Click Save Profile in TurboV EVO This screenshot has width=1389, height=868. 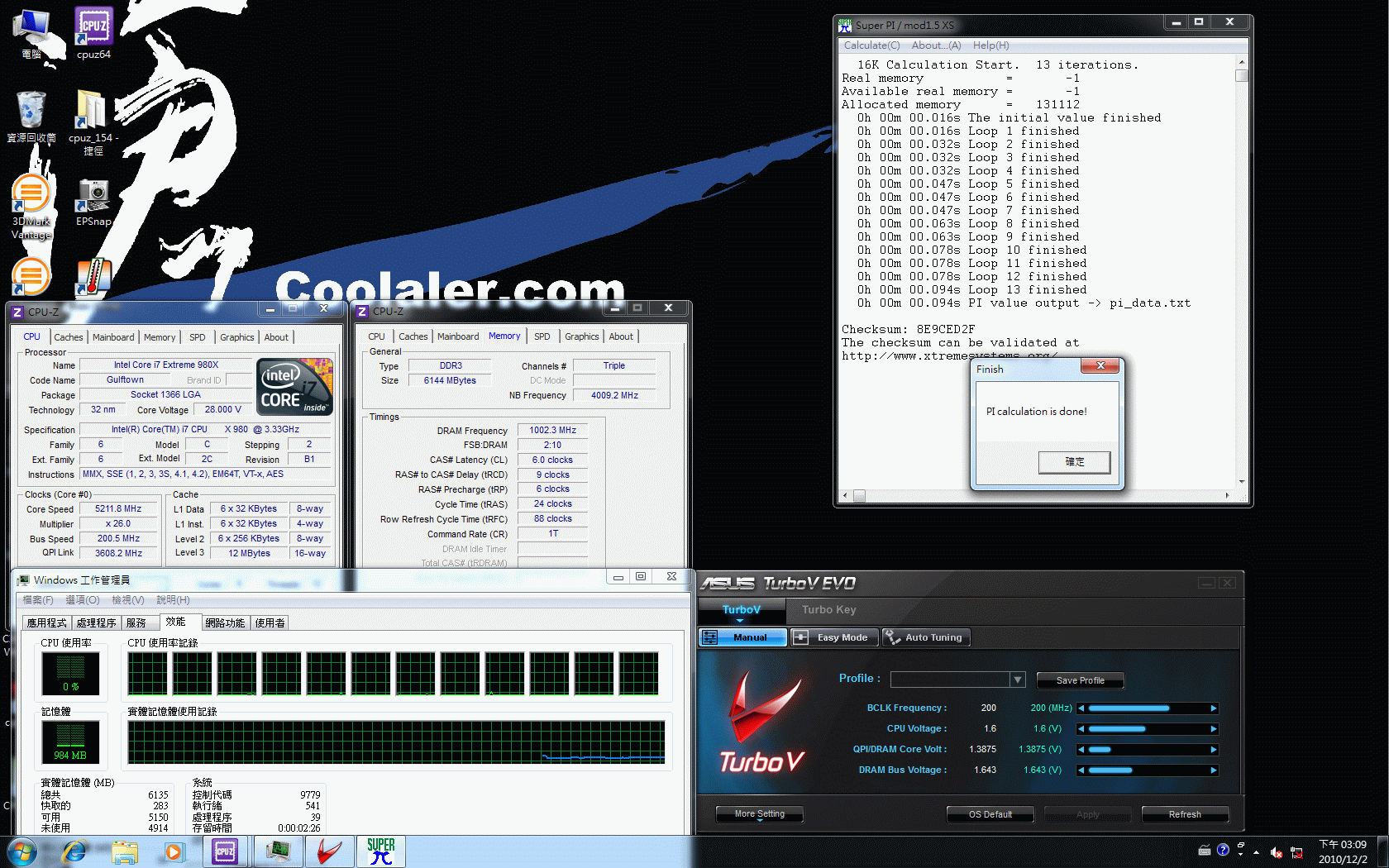coord(1080,680)
